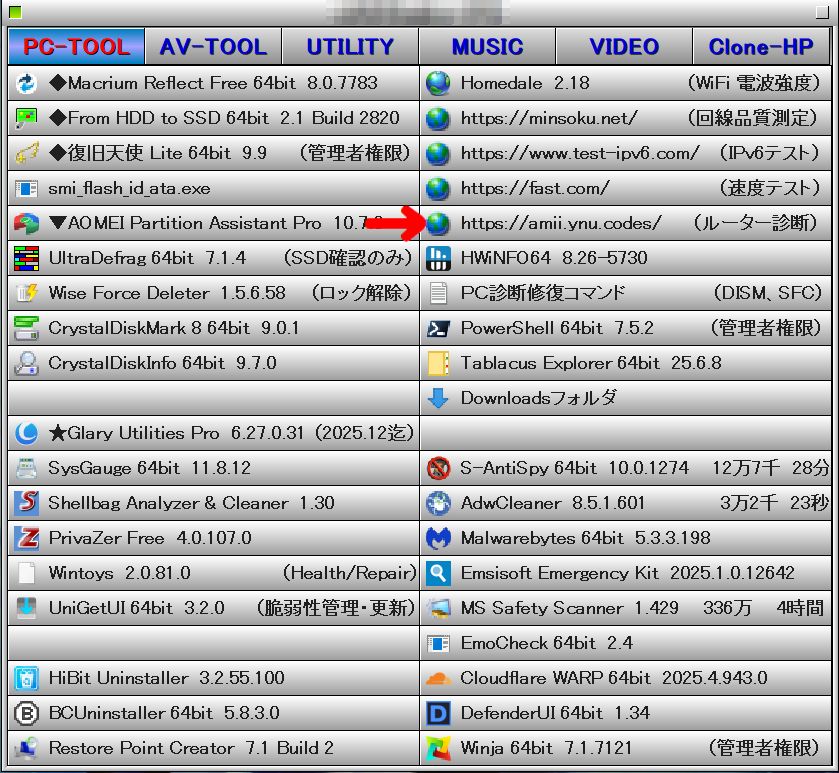
Task: Click the HiBit Uninstaller icon
Action: (x=26, y=678)
